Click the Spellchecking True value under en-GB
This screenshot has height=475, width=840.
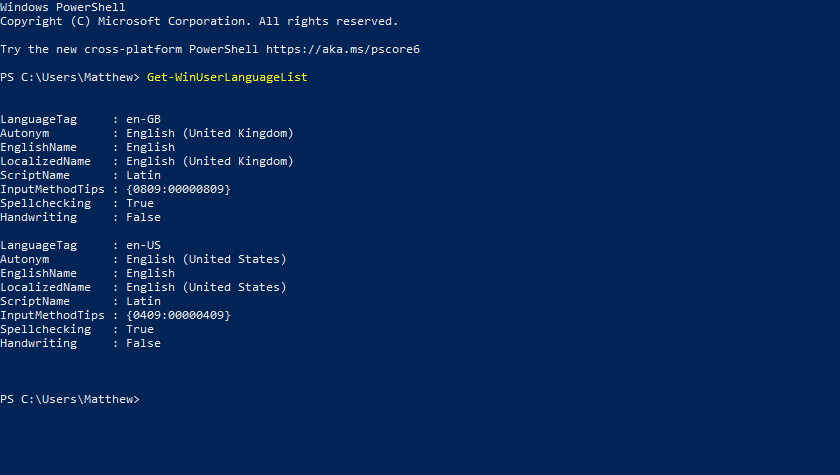[140, 203]
